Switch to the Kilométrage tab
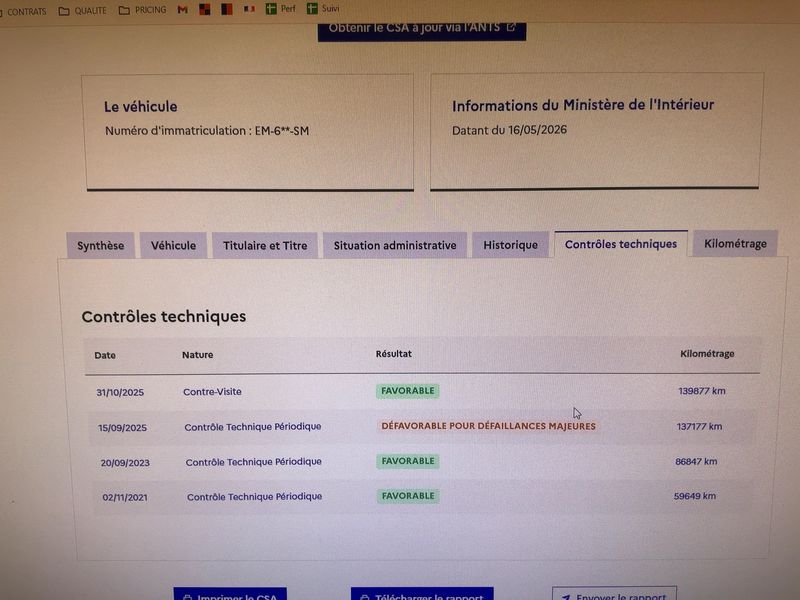 click(735, 243)
